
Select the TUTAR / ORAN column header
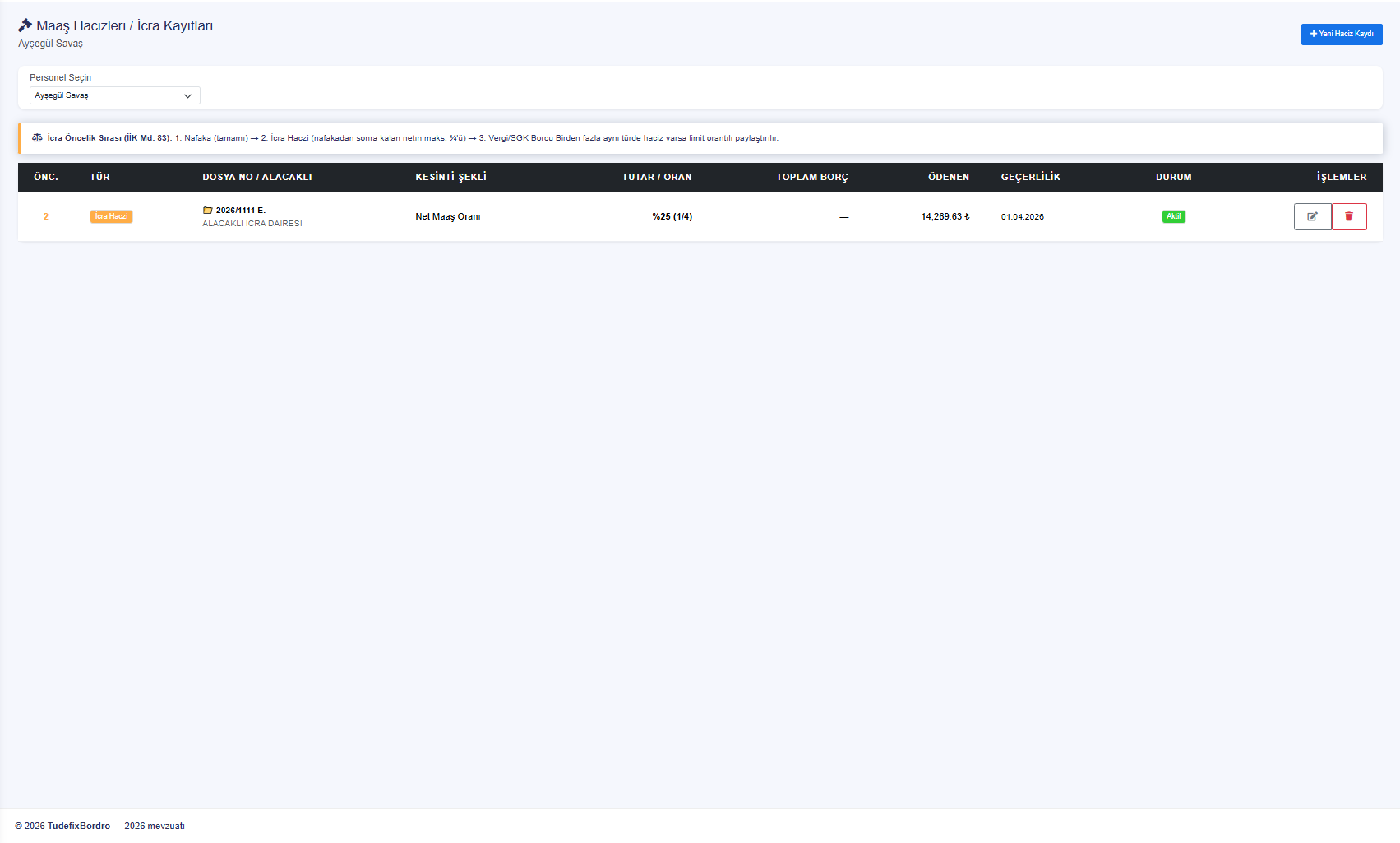[657, 177]
